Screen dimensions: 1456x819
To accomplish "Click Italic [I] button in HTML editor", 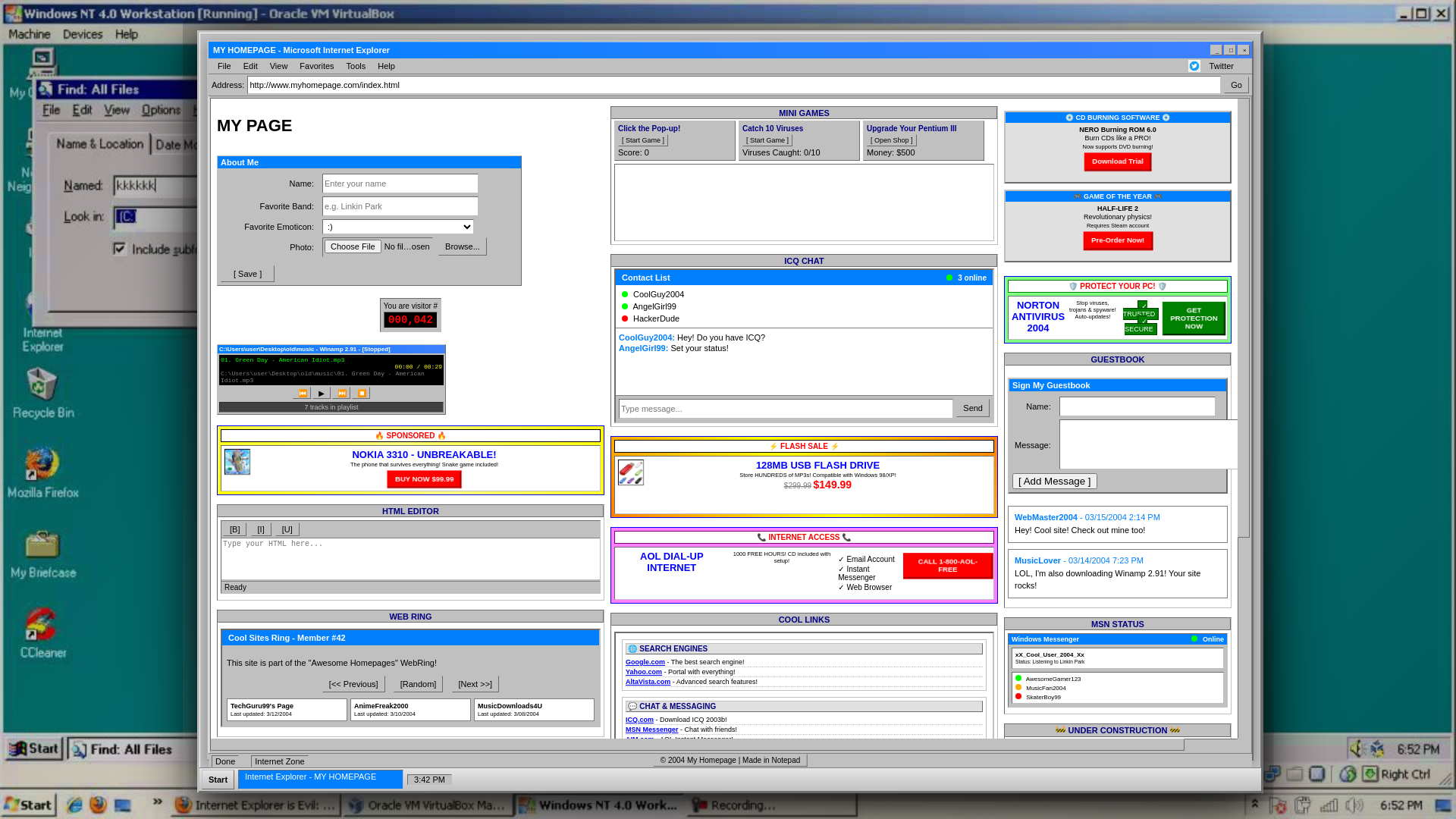I will 261,529.
